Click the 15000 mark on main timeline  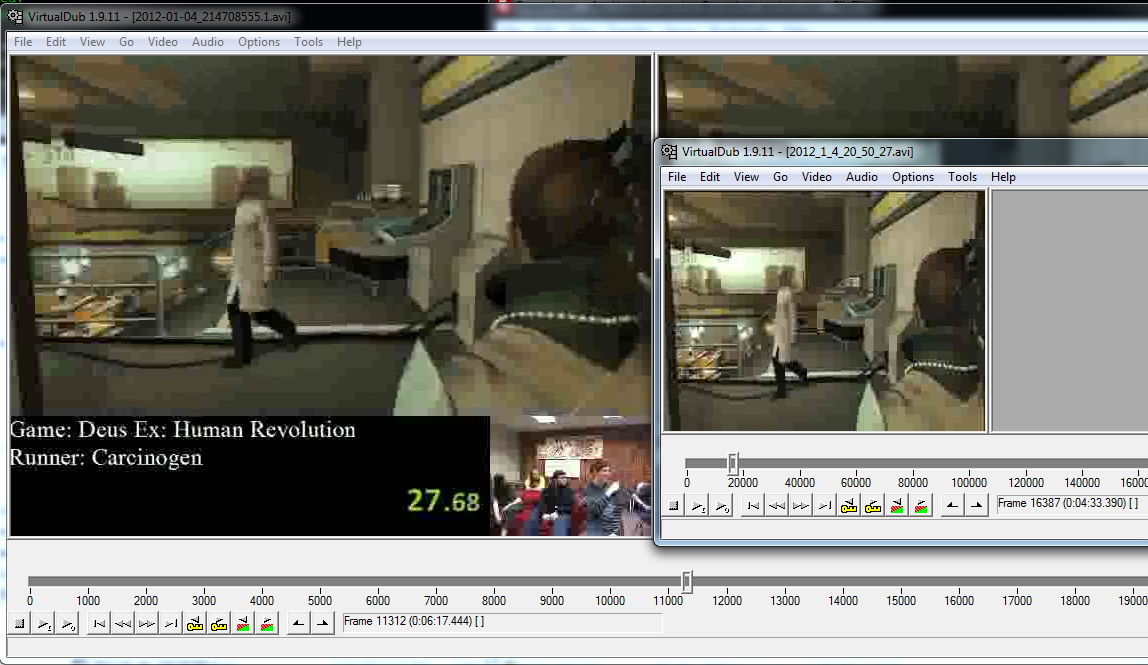coord(901,601)
